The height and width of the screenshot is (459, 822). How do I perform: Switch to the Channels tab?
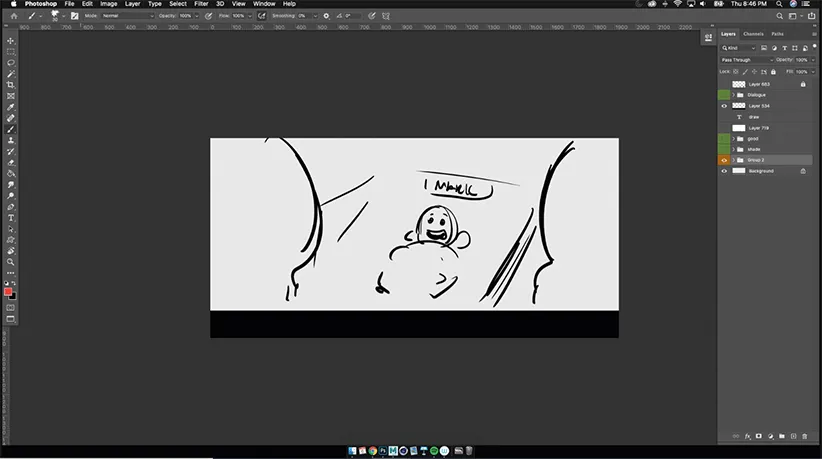tap(753, 34)
